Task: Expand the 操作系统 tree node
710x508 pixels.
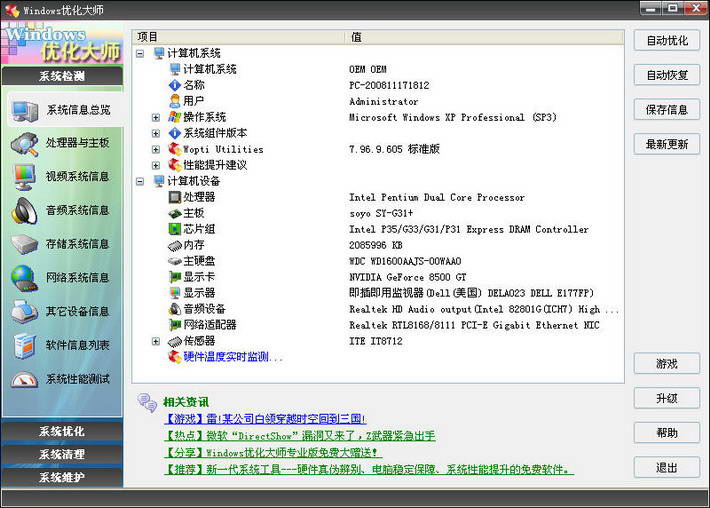Action: pos(156,117)
